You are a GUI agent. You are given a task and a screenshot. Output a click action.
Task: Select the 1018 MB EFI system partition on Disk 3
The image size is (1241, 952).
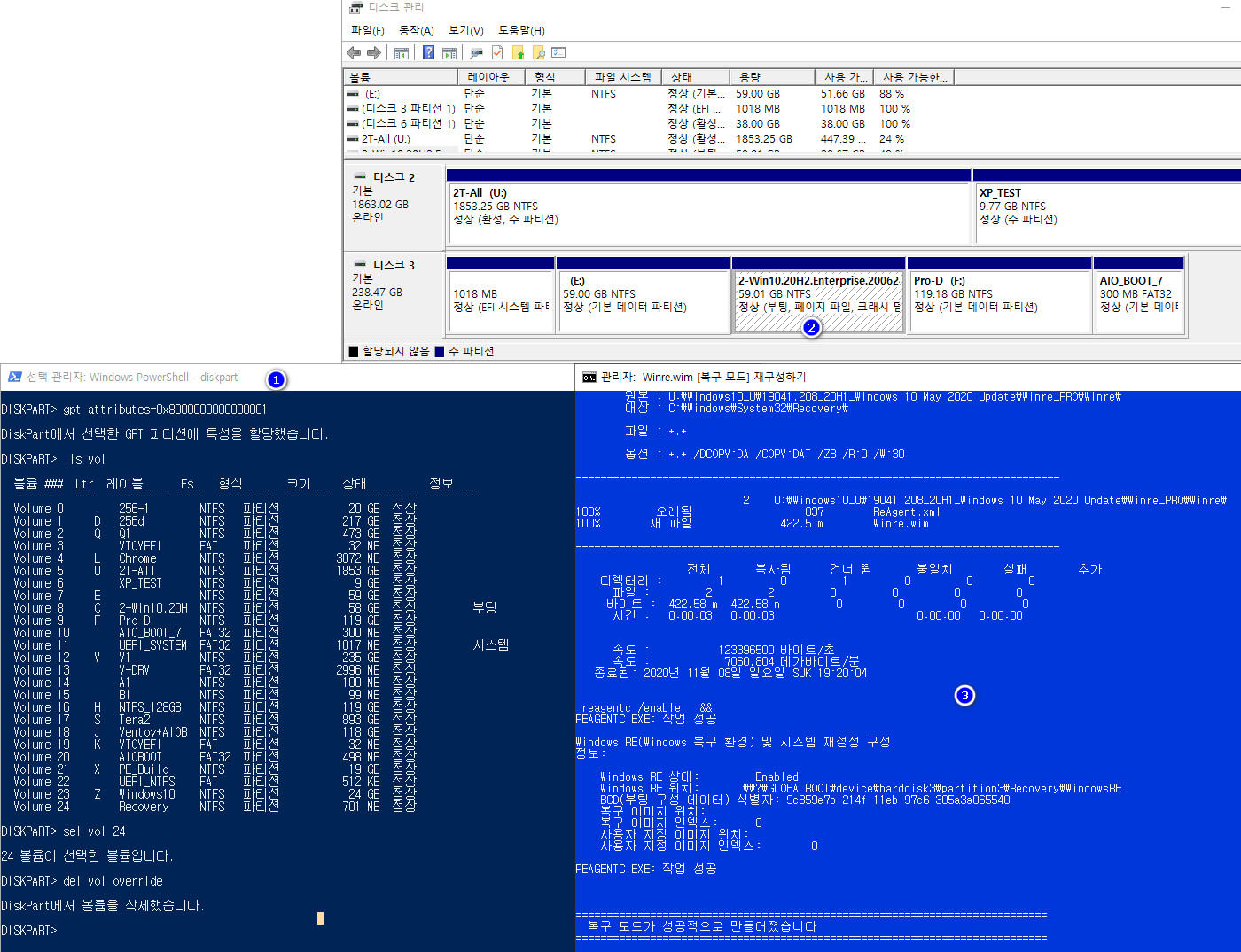coord(500,295)
